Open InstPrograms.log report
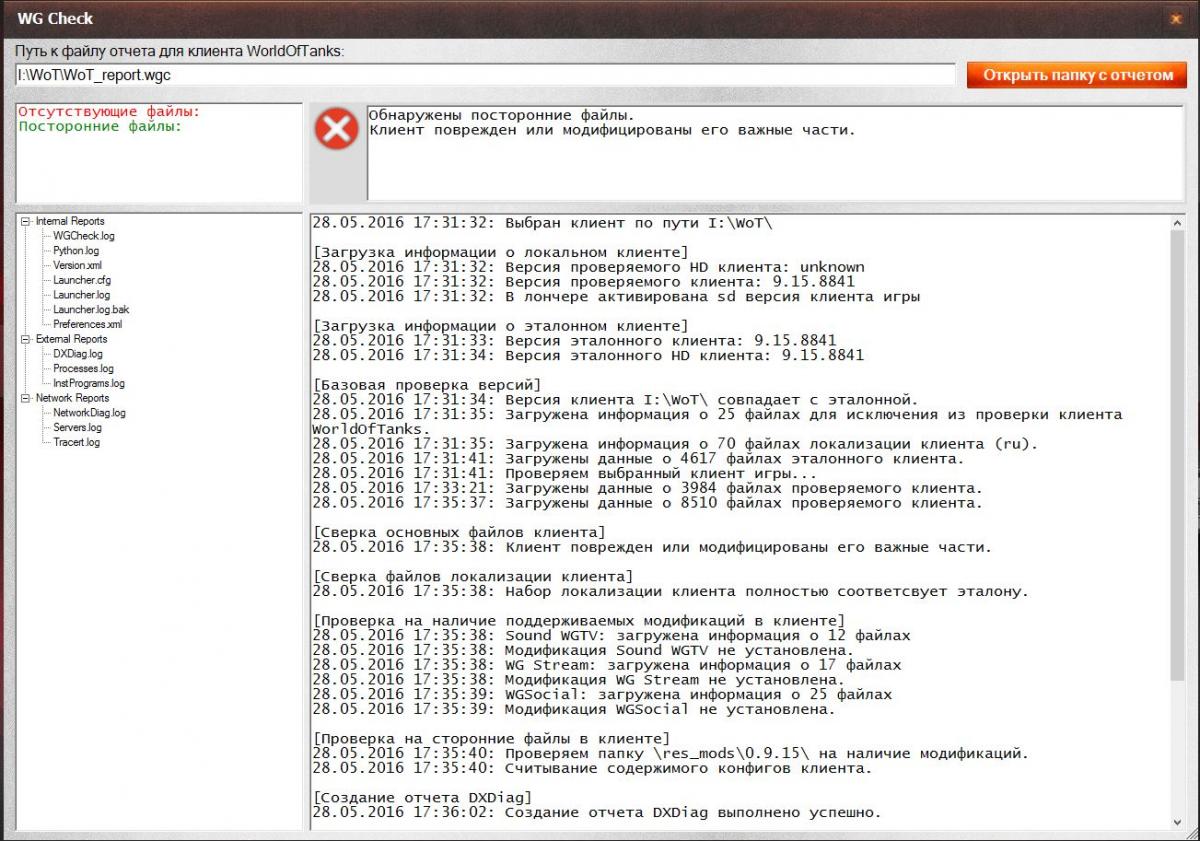 (x=89, y=383)
